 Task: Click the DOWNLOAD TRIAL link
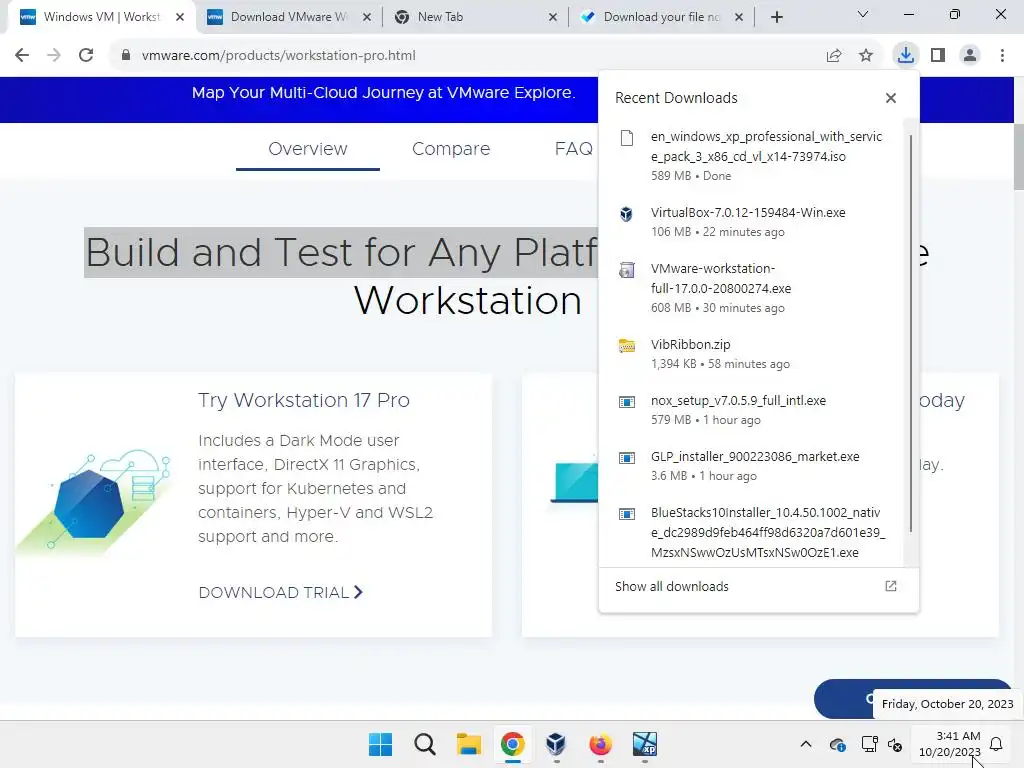coord(280,592)
